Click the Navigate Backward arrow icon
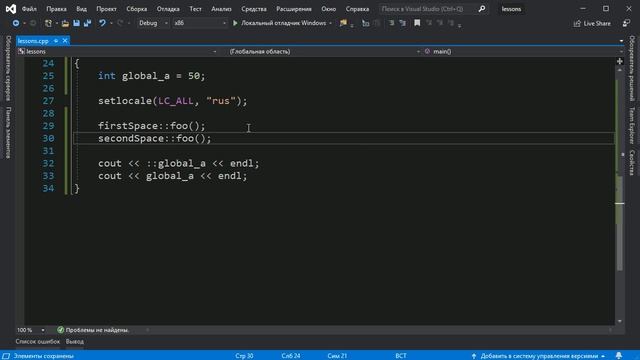 pos(16,23)
